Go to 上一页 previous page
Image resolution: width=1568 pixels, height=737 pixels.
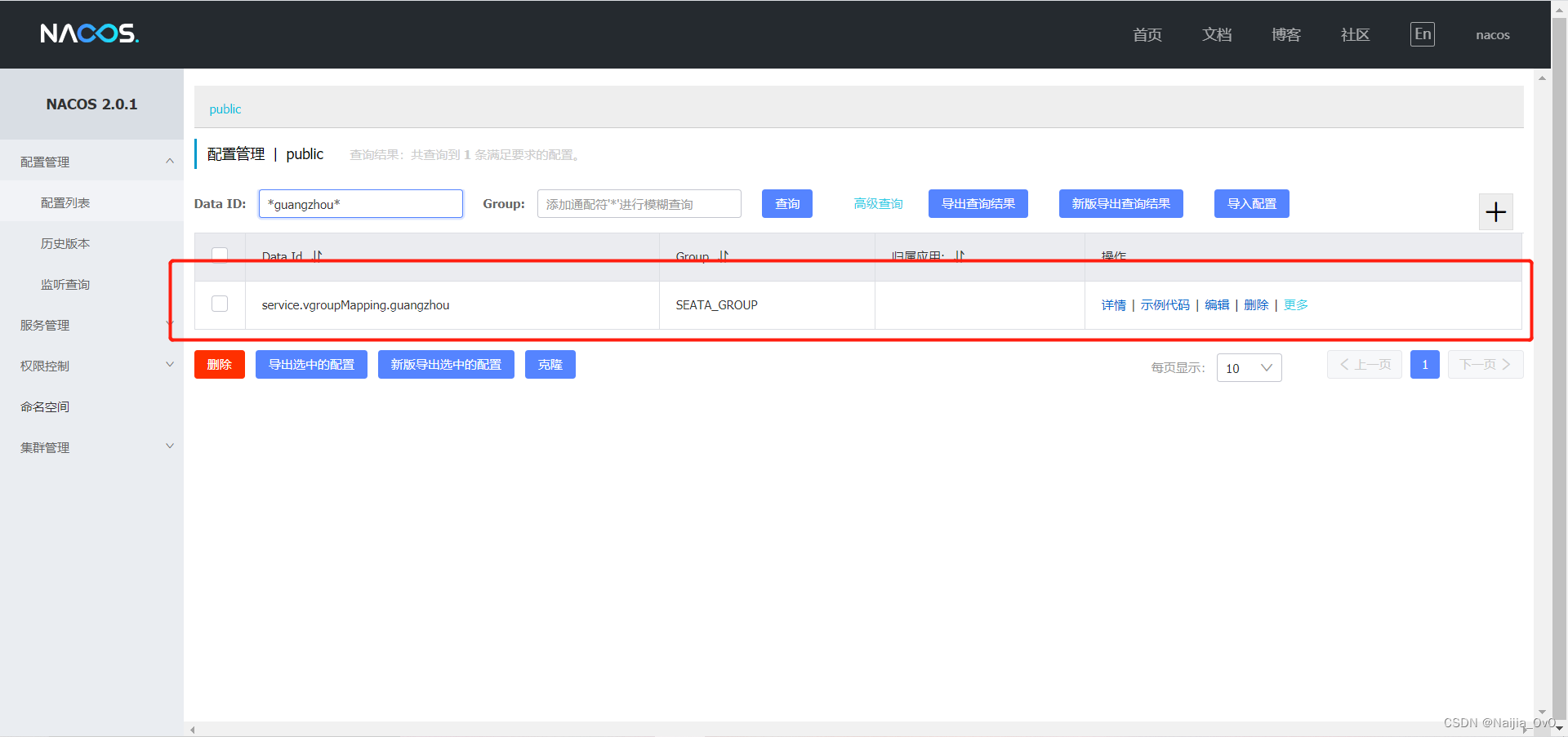pyautogui.click(x=1365, y=364)
